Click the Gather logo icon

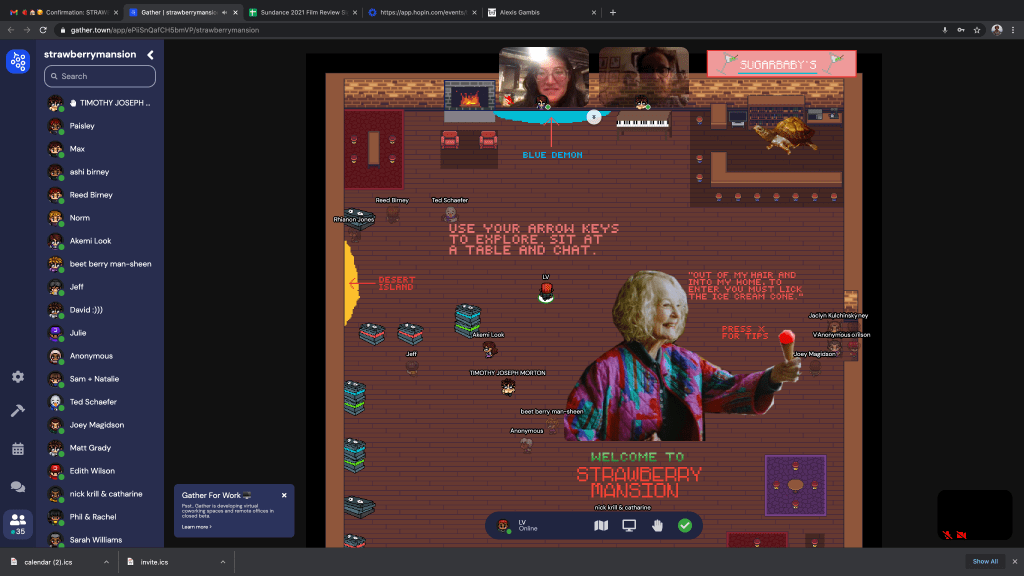[x=18, y=62]
